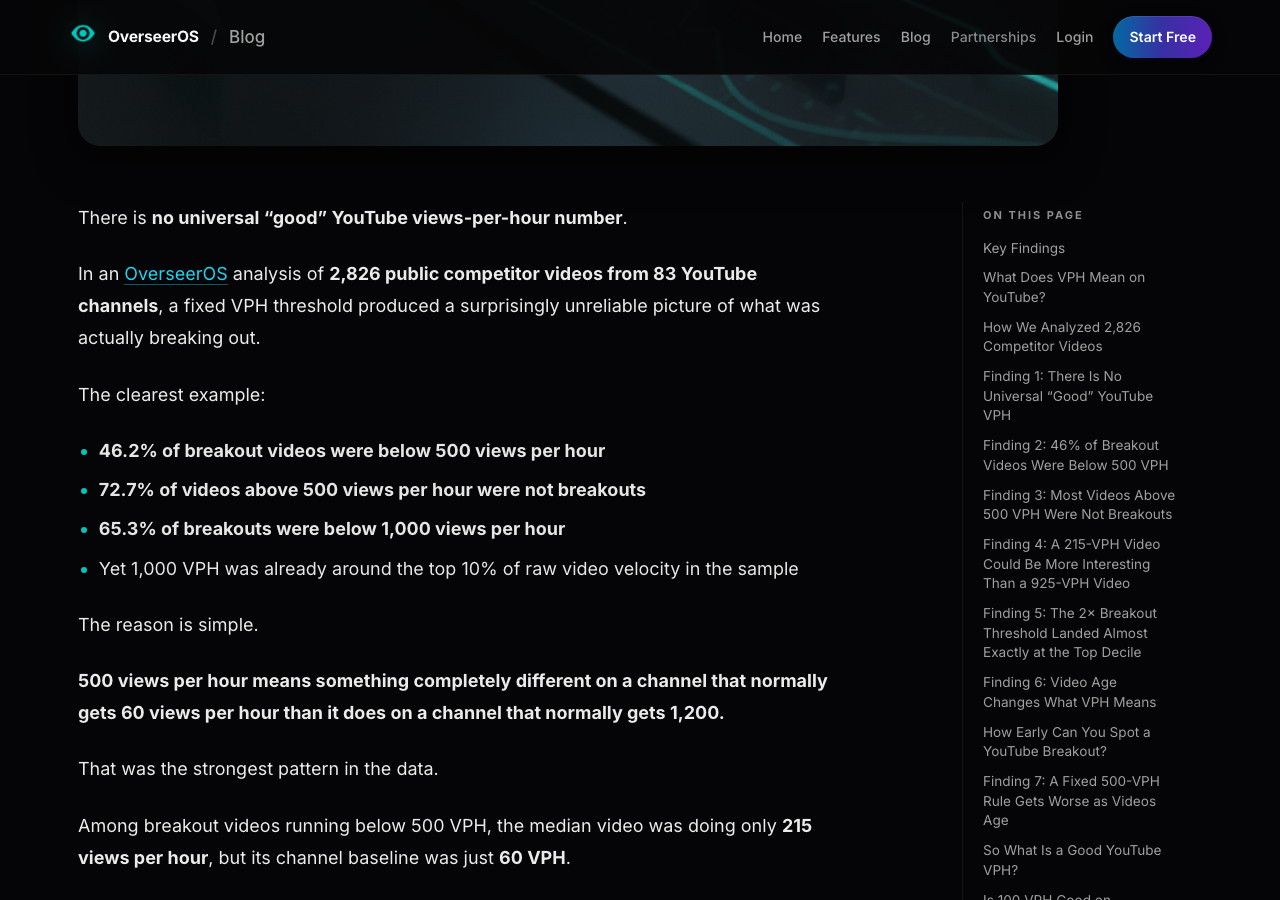This screenshot has width=1280, height=900.
Task: Select Blog in the top navigation menu
Action: (x=915, y=37)
